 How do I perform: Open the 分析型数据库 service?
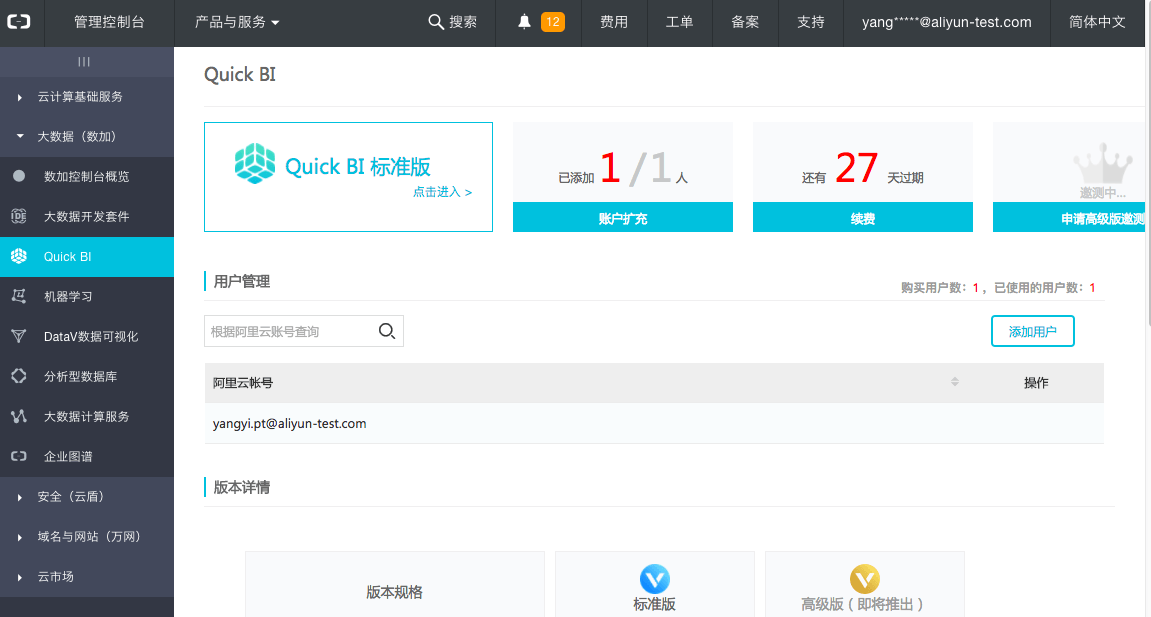[x=86, y=377]
